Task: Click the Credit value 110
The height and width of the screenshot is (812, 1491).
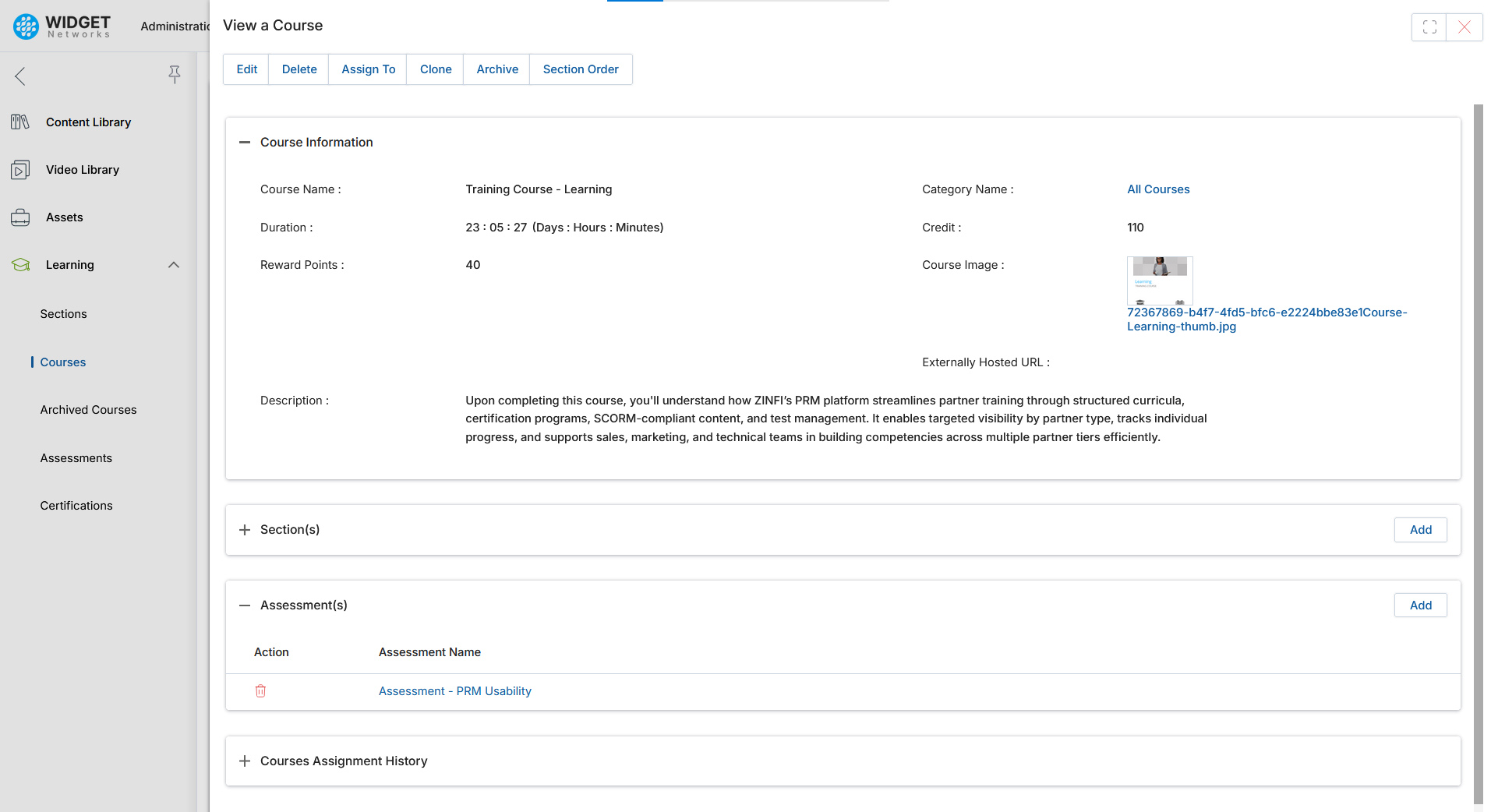Action: (x=1135, y=228)
